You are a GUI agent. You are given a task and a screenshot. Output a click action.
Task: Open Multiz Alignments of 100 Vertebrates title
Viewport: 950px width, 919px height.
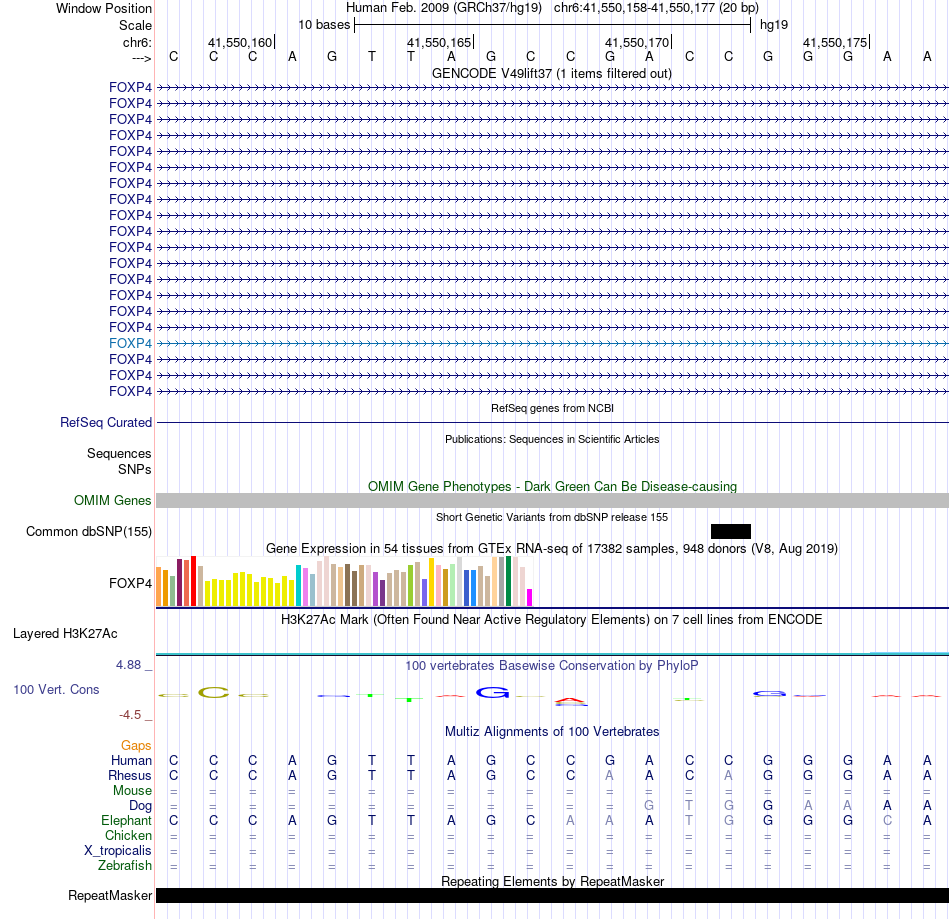coord(552,731)
